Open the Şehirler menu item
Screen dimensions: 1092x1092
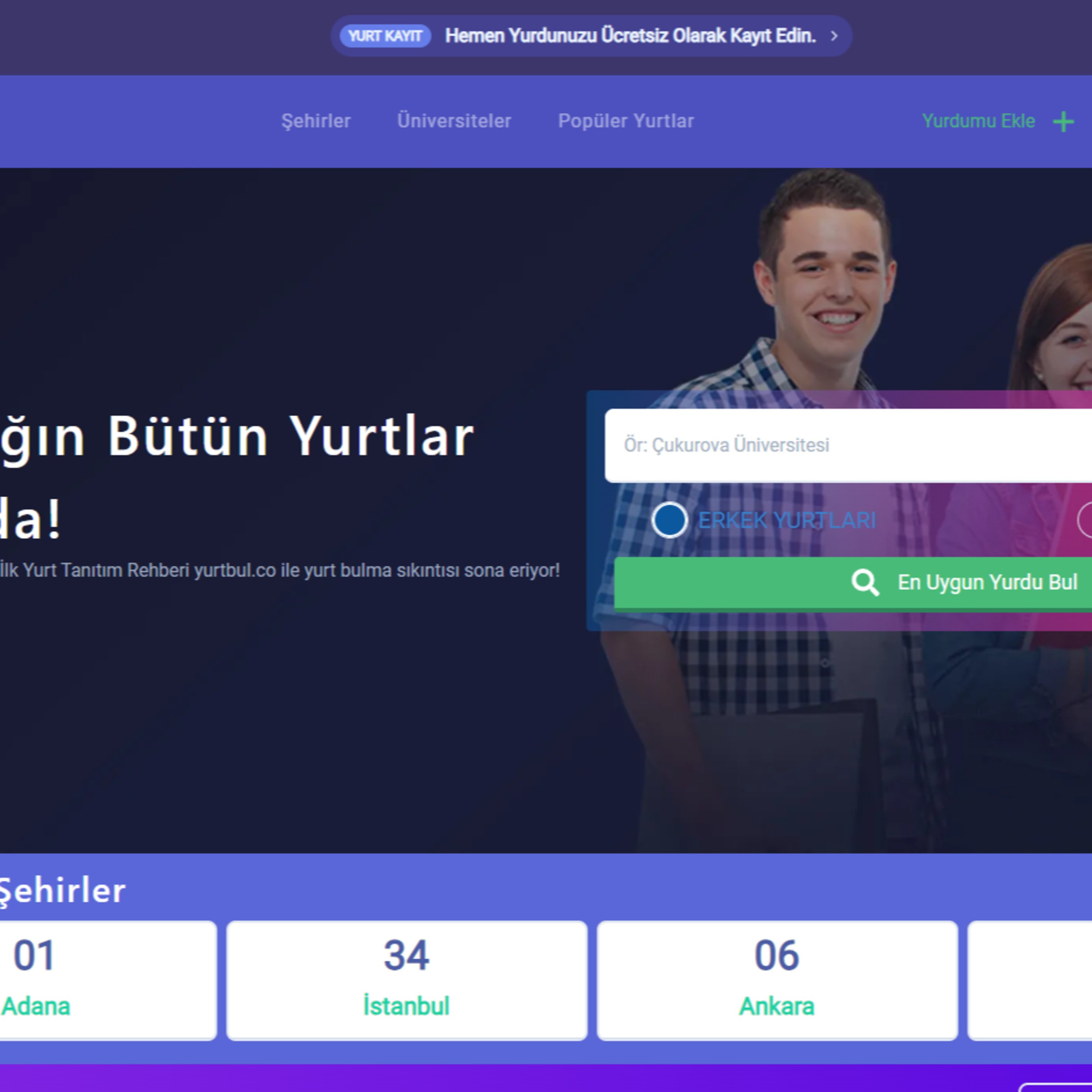click(316, 121)
